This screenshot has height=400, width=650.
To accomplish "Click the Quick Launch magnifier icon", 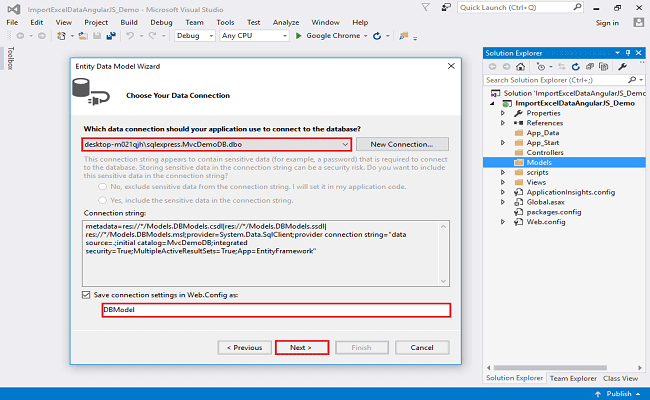I will pyautogui.click(x=577, y=7).
